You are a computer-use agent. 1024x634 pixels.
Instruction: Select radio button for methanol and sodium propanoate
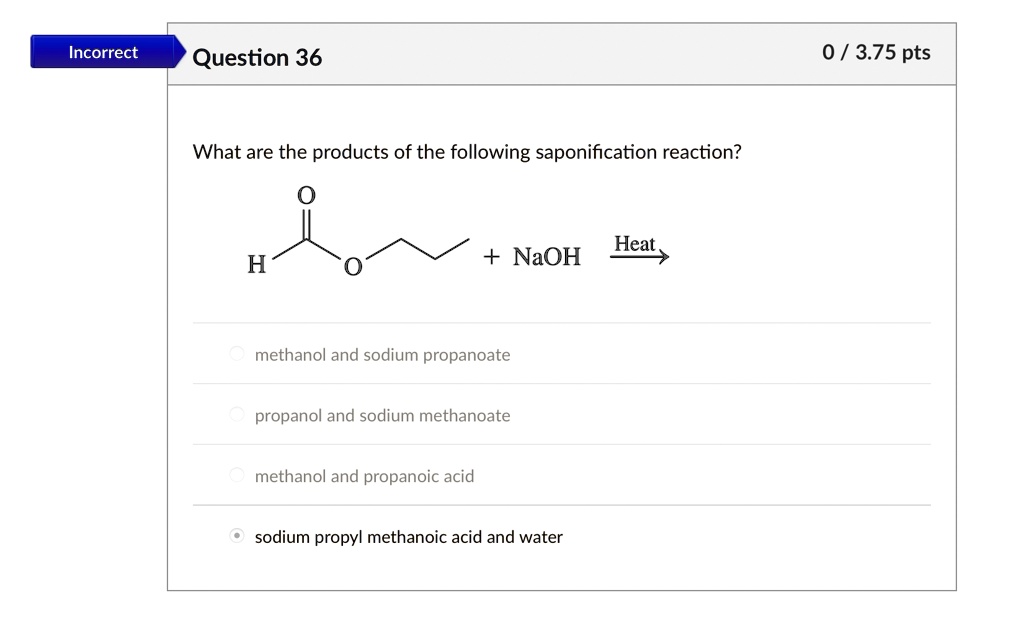click(237, 354)
